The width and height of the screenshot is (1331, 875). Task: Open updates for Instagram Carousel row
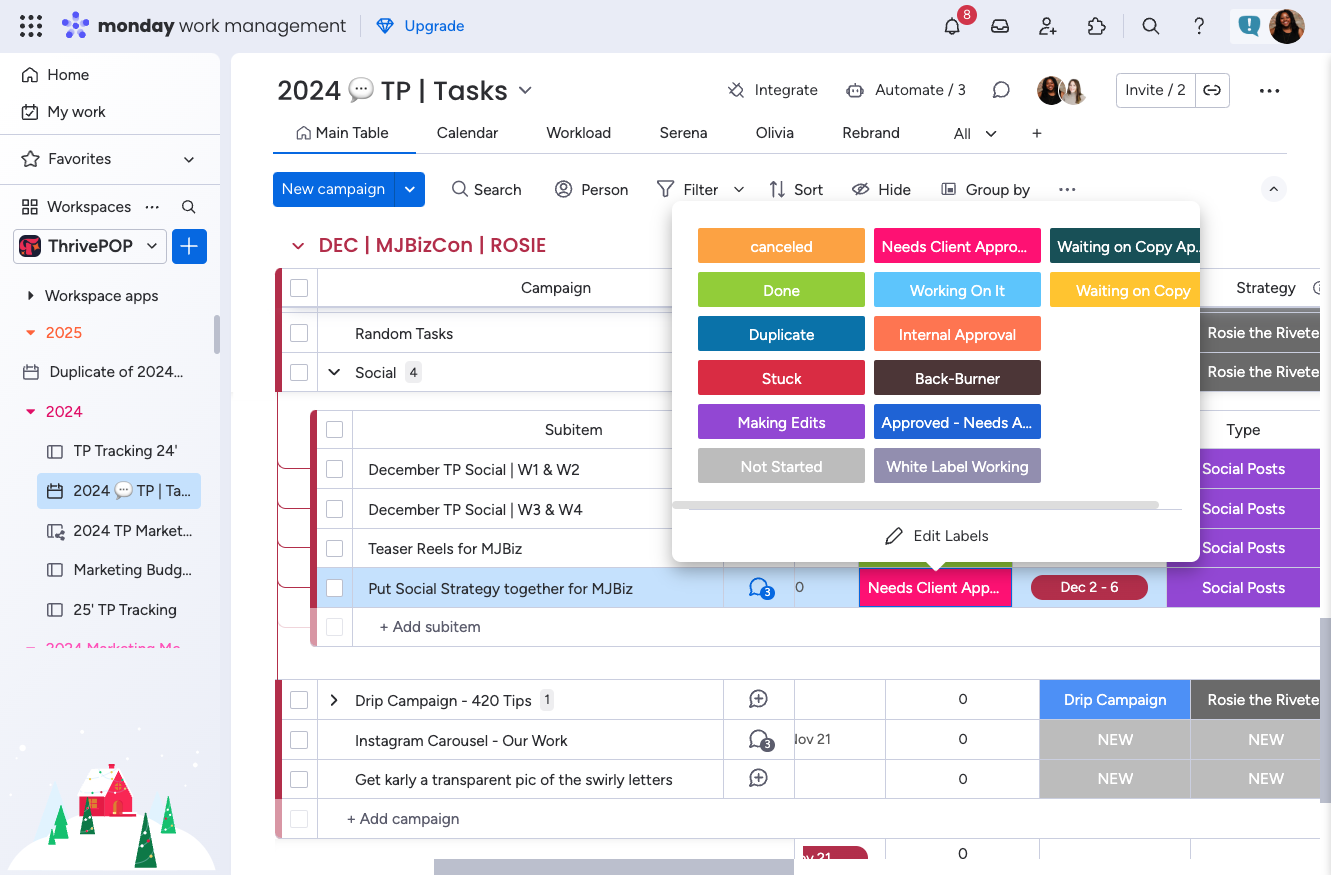click(760, 741)
